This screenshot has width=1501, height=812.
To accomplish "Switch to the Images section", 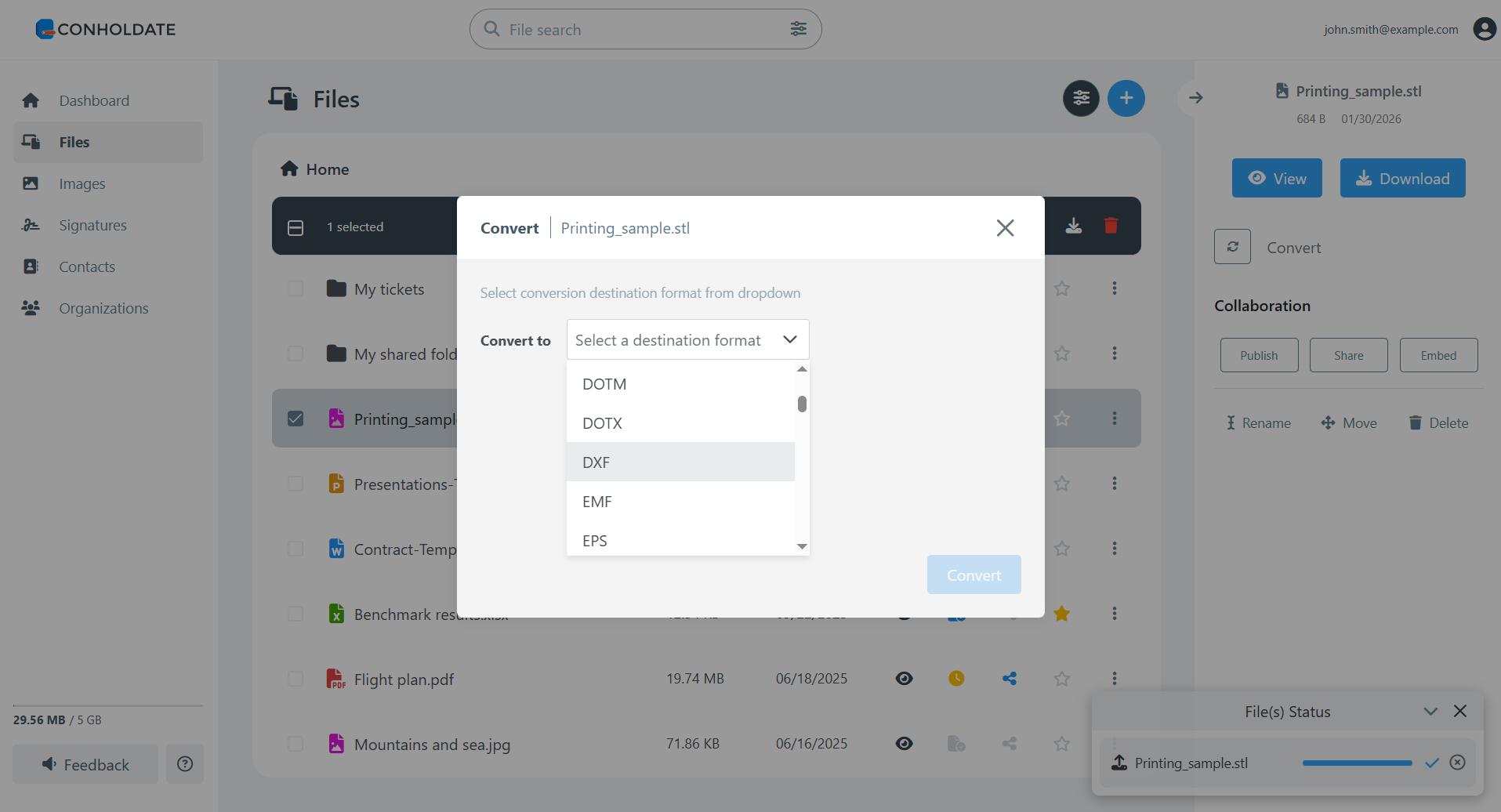I will tap(83, 183).
